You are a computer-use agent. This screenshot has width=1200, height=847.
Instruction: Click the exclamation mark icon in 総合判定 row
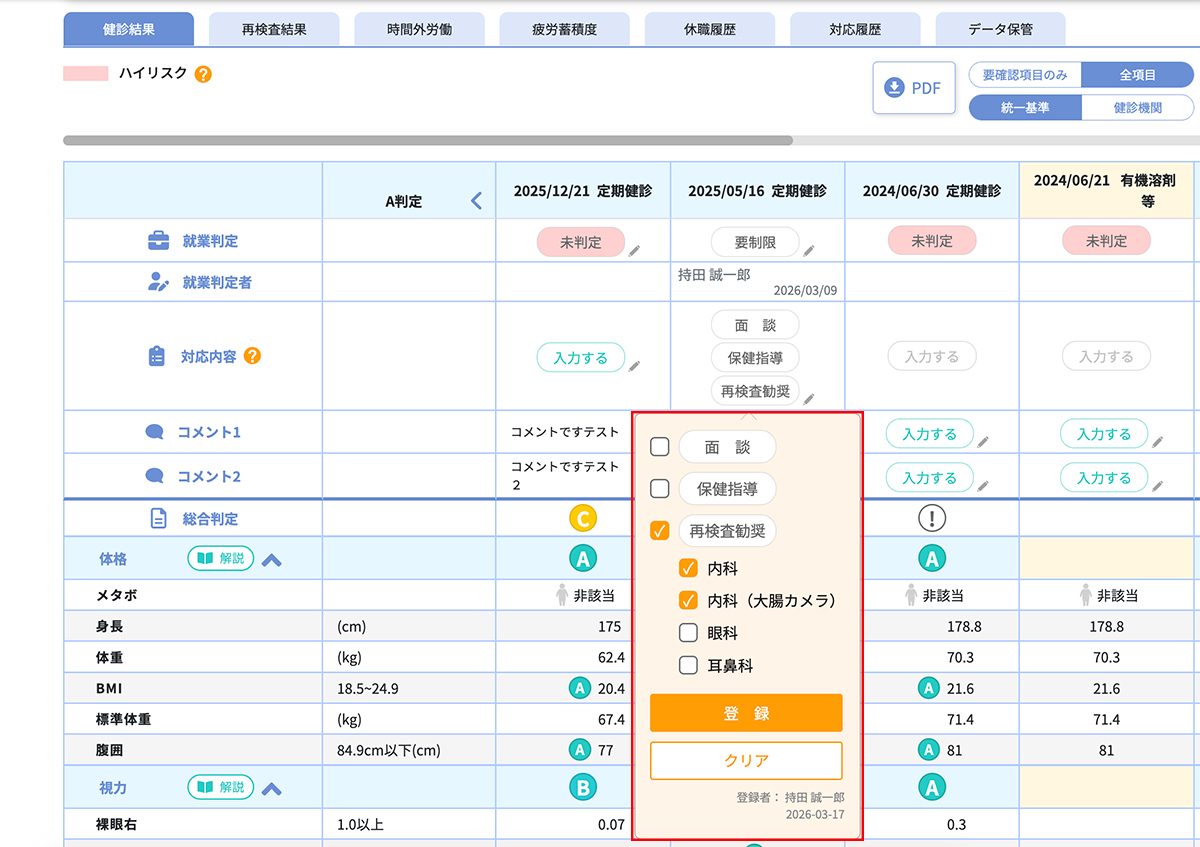click(931, 518)
